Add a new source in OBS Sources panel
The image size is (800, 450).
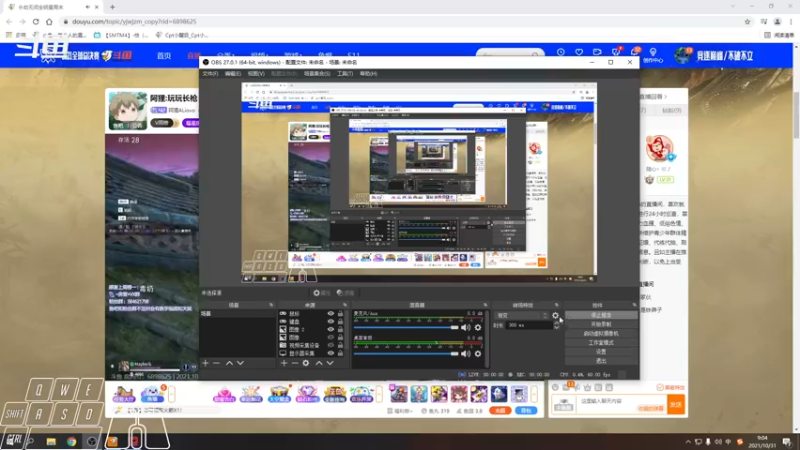click(284, 363)
